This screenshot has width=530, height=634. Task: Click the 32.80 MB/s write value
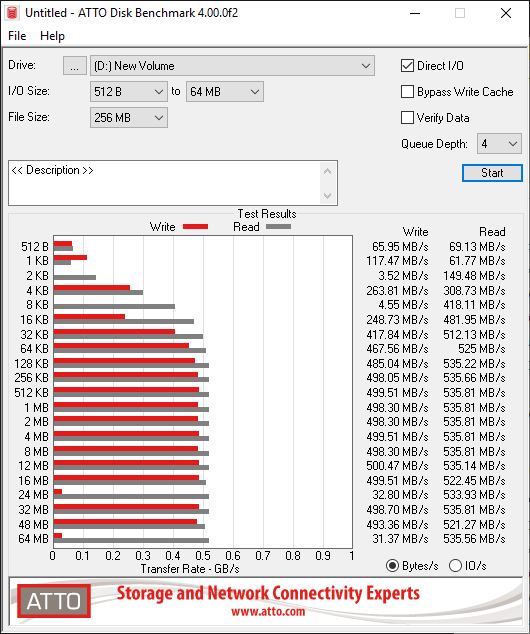pos(400,495)
